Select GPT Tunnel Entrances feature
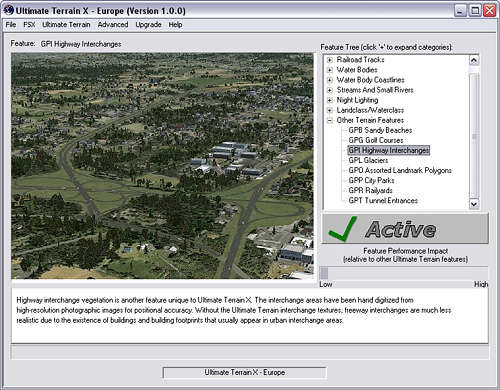The width and height of the screenshot is (500, 390). (x=383, y=200)
